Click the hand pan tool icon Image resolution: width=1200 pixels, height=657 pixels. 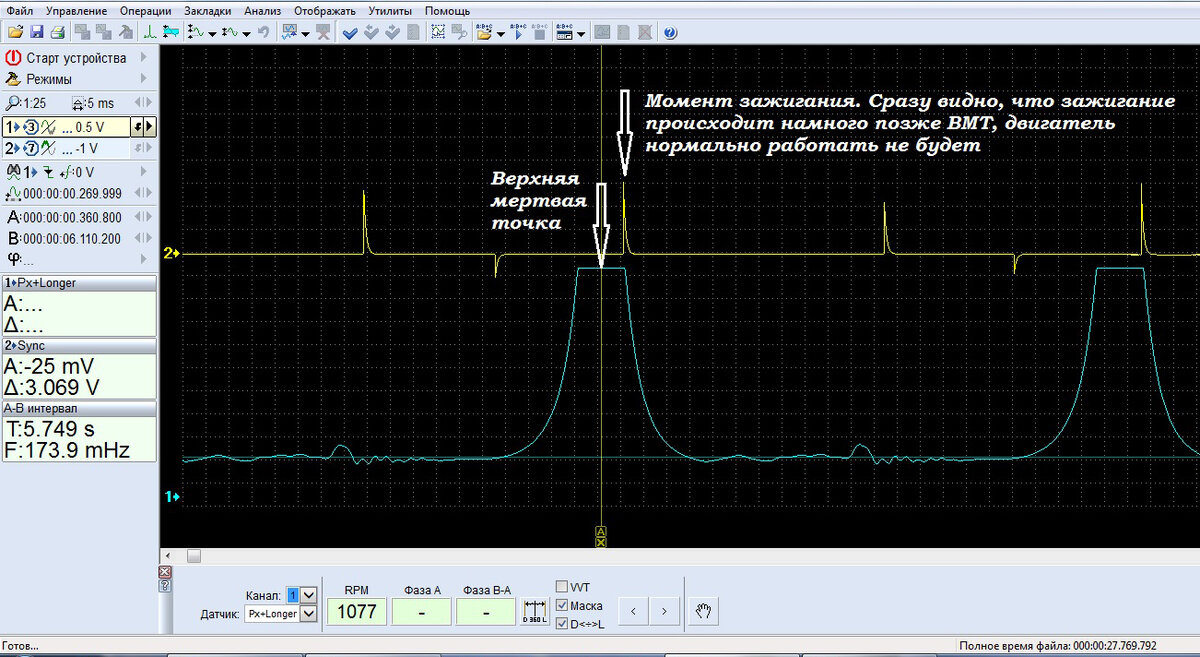[x=703, y=611]
